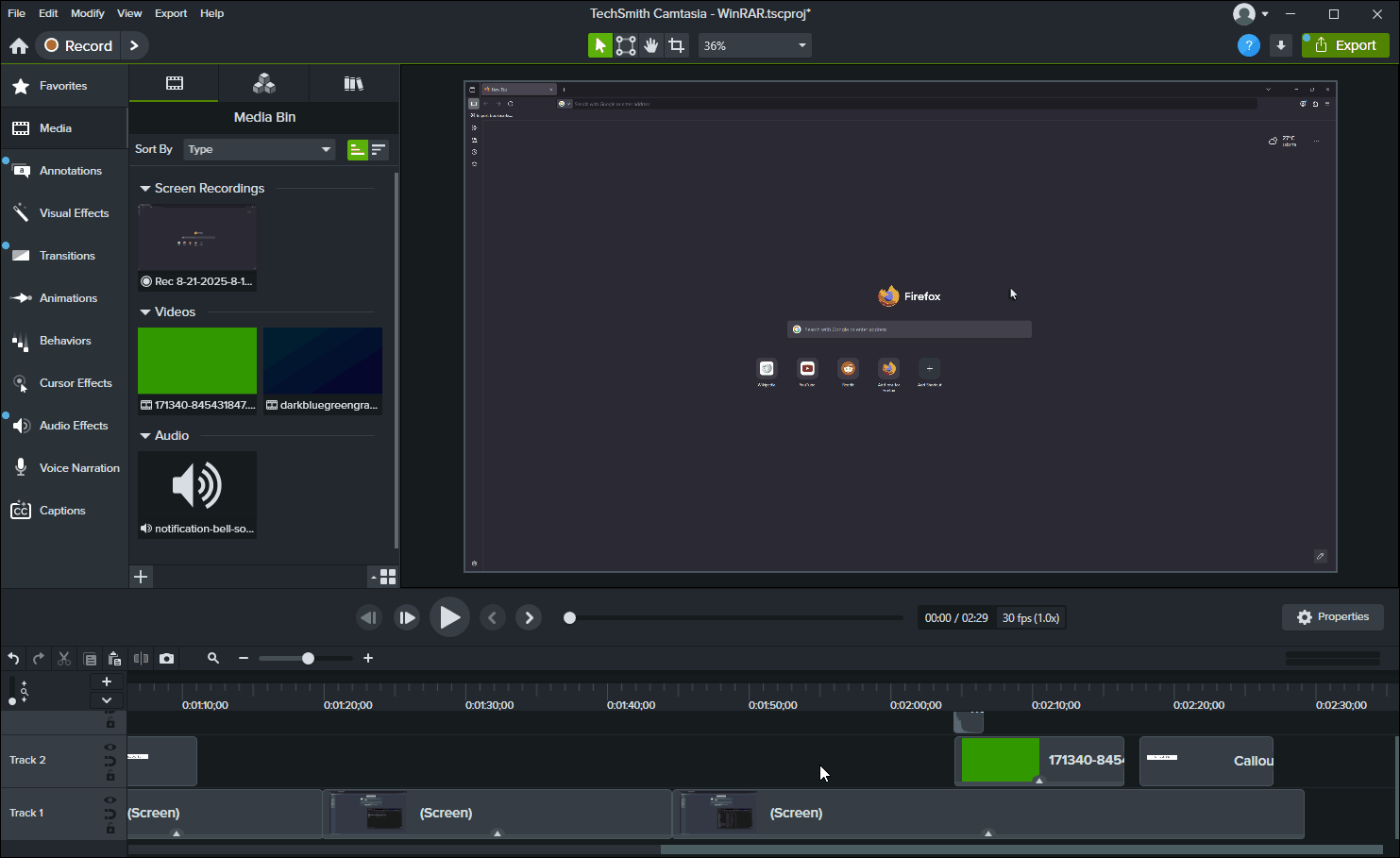The image size is (1400, 858).
Task: Open the Voice Narration panel
Action: point(79,467)
